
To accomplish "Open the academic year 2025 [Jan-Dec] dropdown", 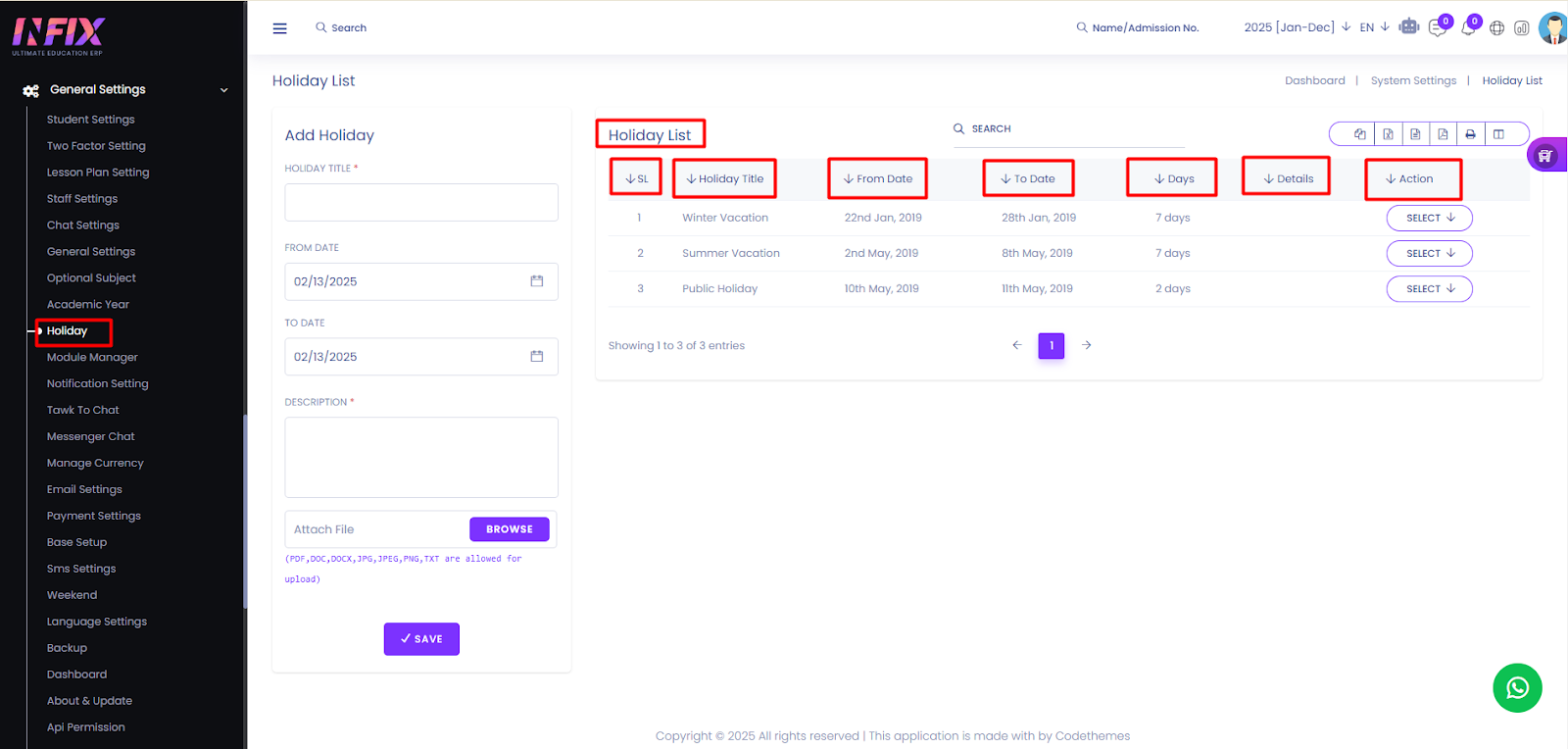I will (1297, 27).
